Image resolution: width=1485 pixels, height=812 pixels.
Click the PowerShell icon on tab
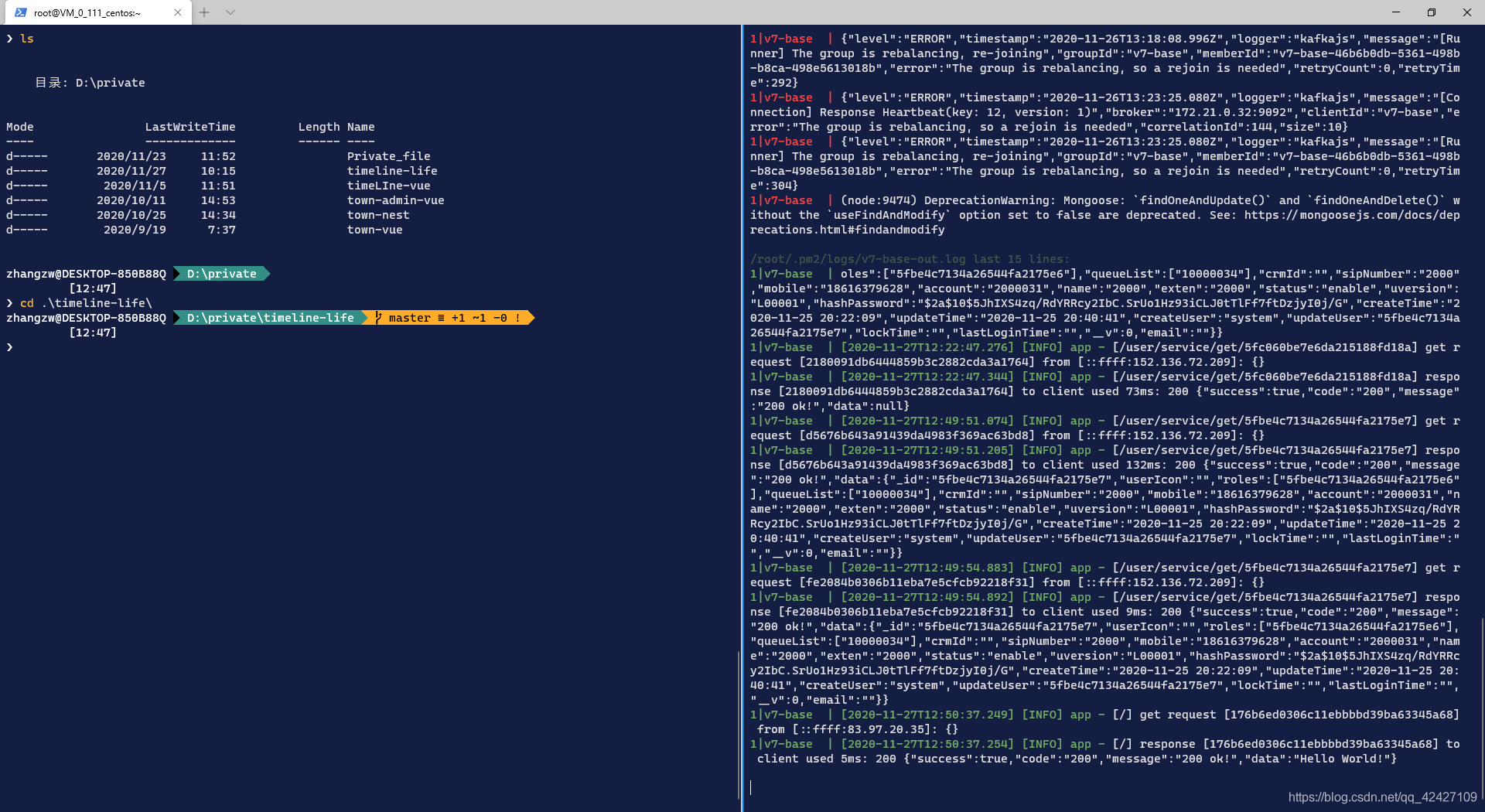point(21,12)
